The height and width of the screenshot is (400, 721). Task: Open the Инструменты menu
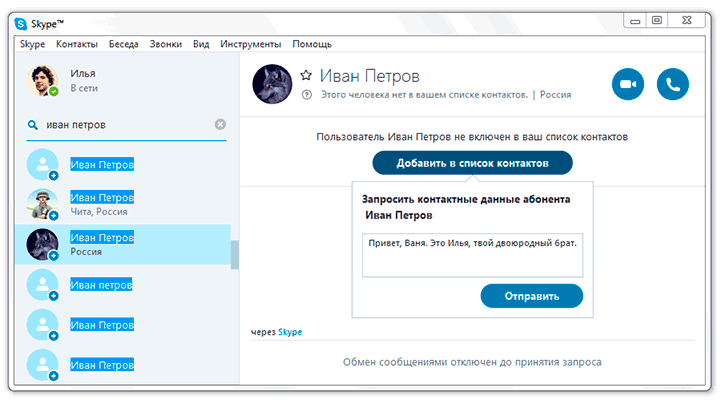[251, 44]
